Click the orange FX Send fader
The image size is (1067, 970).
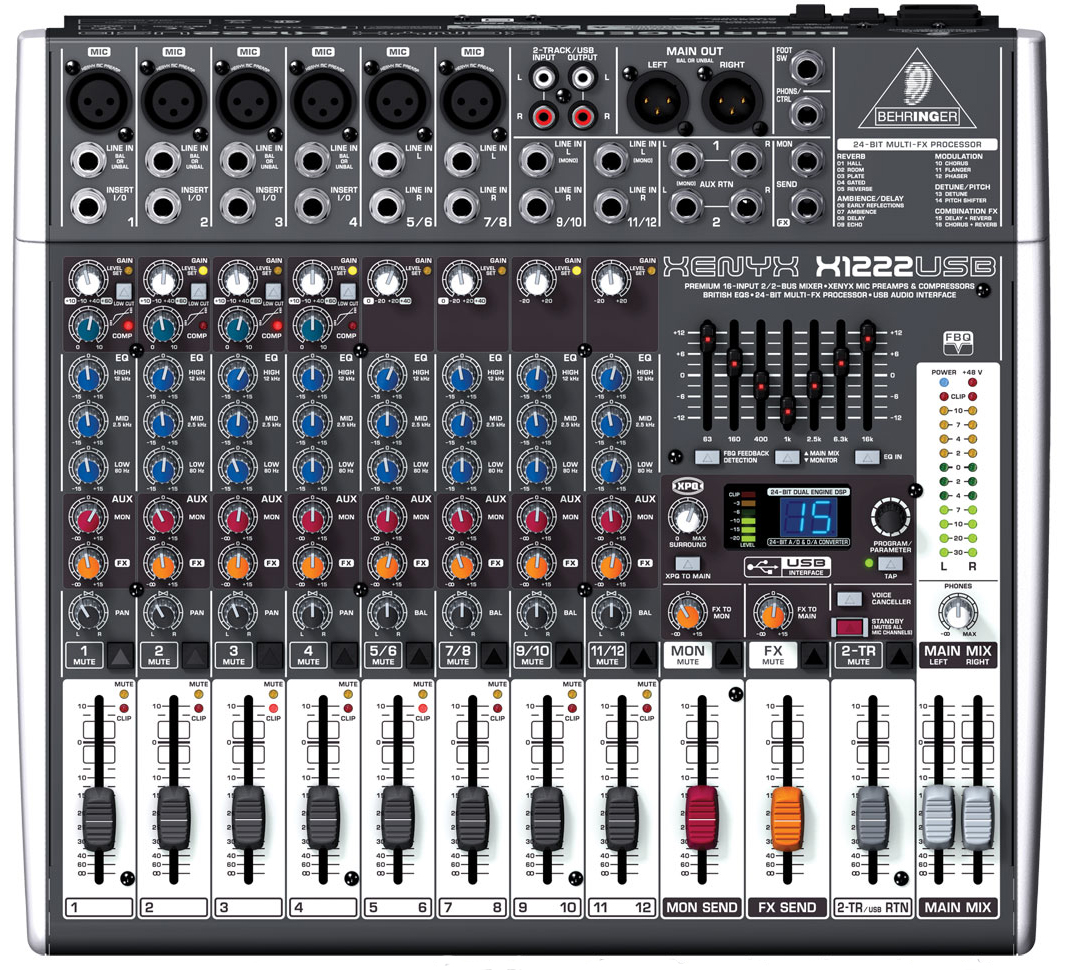(787, 813)
